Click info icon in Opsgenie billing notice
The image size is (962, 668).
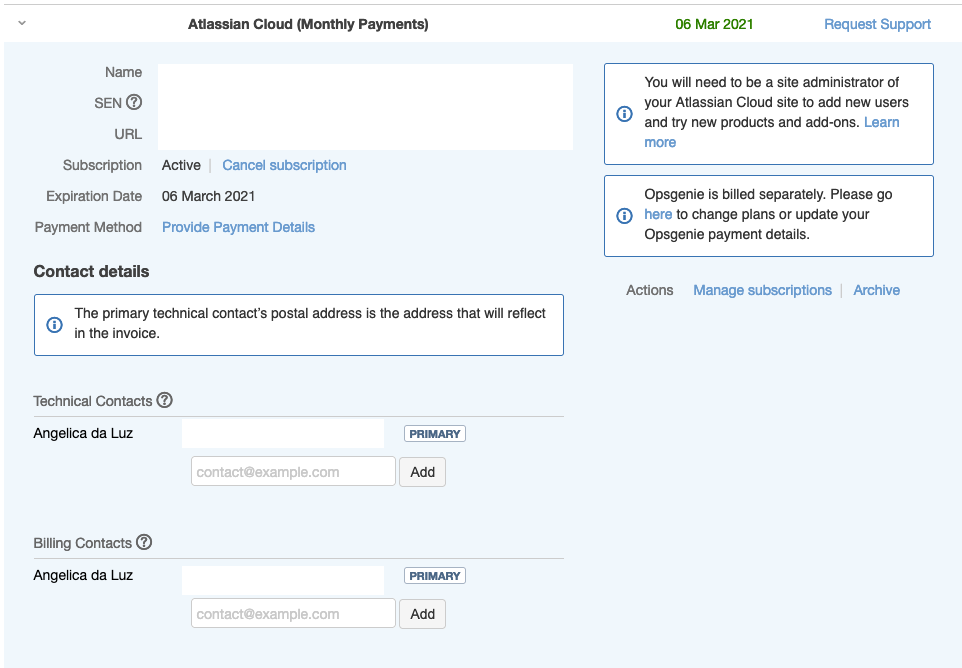pyautogui.click(x=624, y=215)
